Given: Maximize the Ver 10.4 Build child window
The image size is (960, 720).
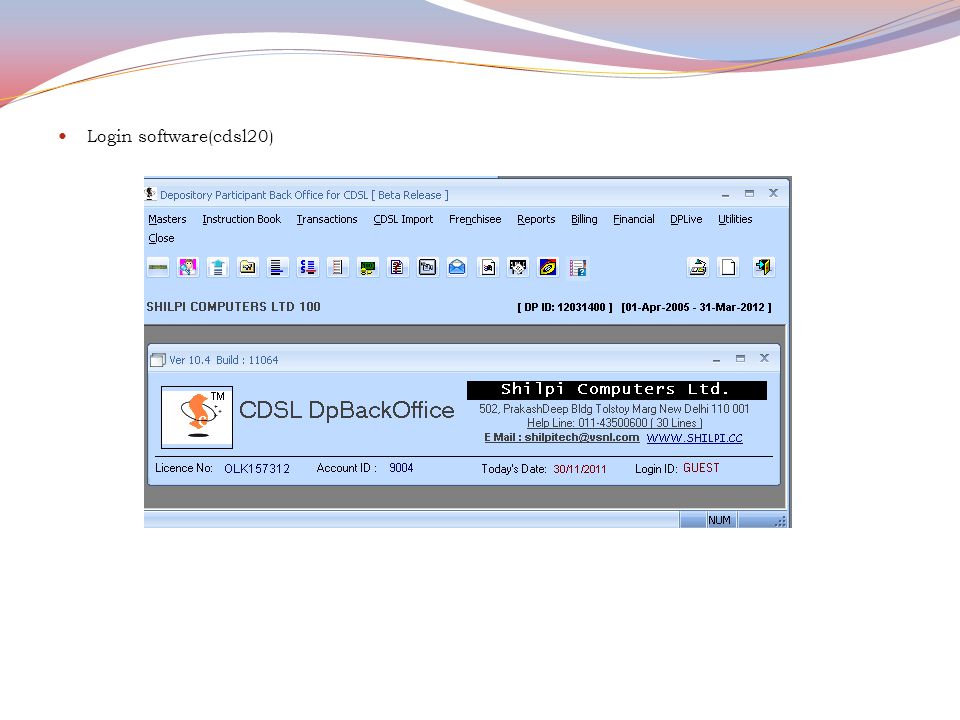Looking at the screenshot, I should point(740,359).
